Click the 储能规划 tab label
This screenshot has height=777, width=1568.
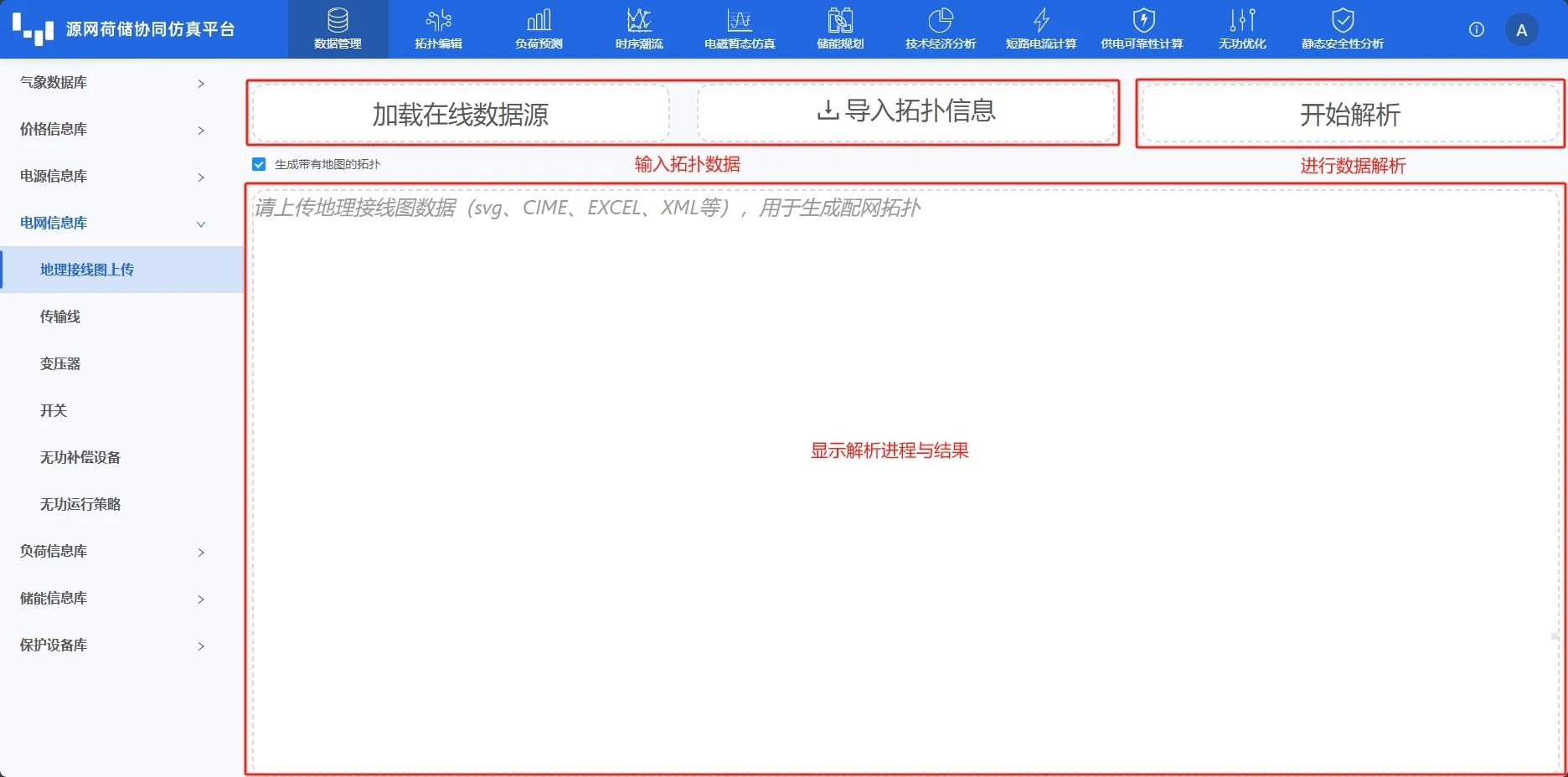tap(840, 44)
